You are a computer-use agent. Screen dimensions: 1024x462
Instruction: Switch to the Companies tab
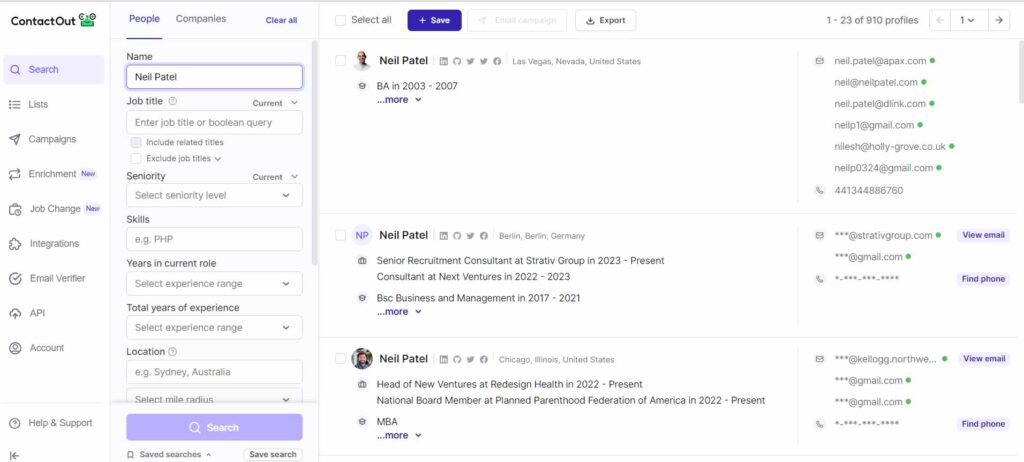click(201, 19)
